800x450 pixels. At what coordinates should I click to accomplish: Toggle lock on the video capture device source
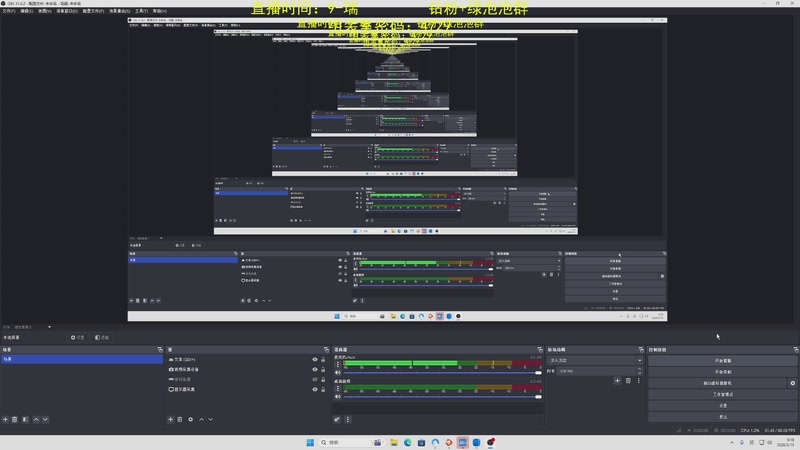coord(323,369)
